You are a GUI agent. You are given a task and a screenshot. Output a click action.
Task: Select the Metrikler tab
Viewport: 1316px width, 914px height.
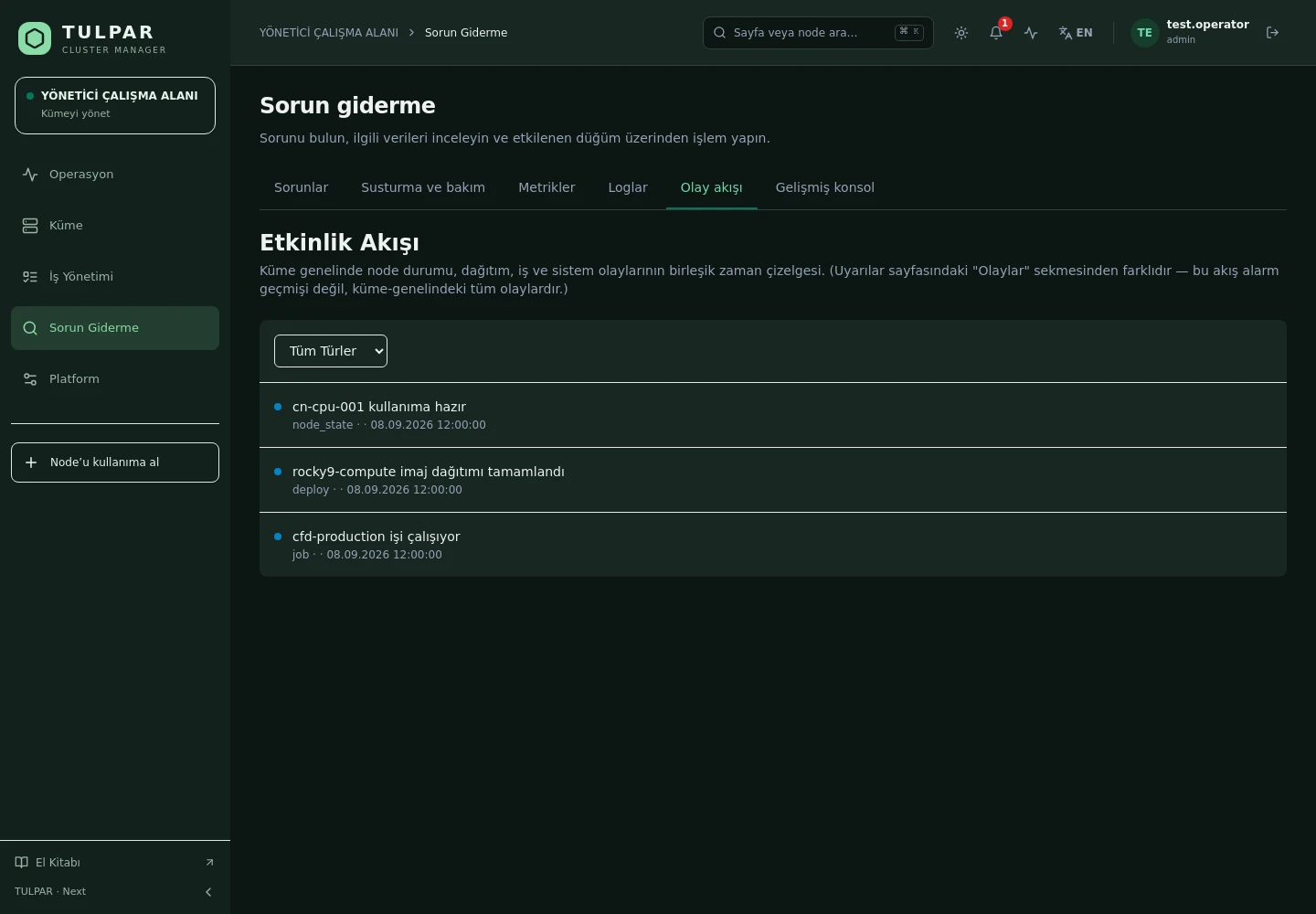(547, 187)
